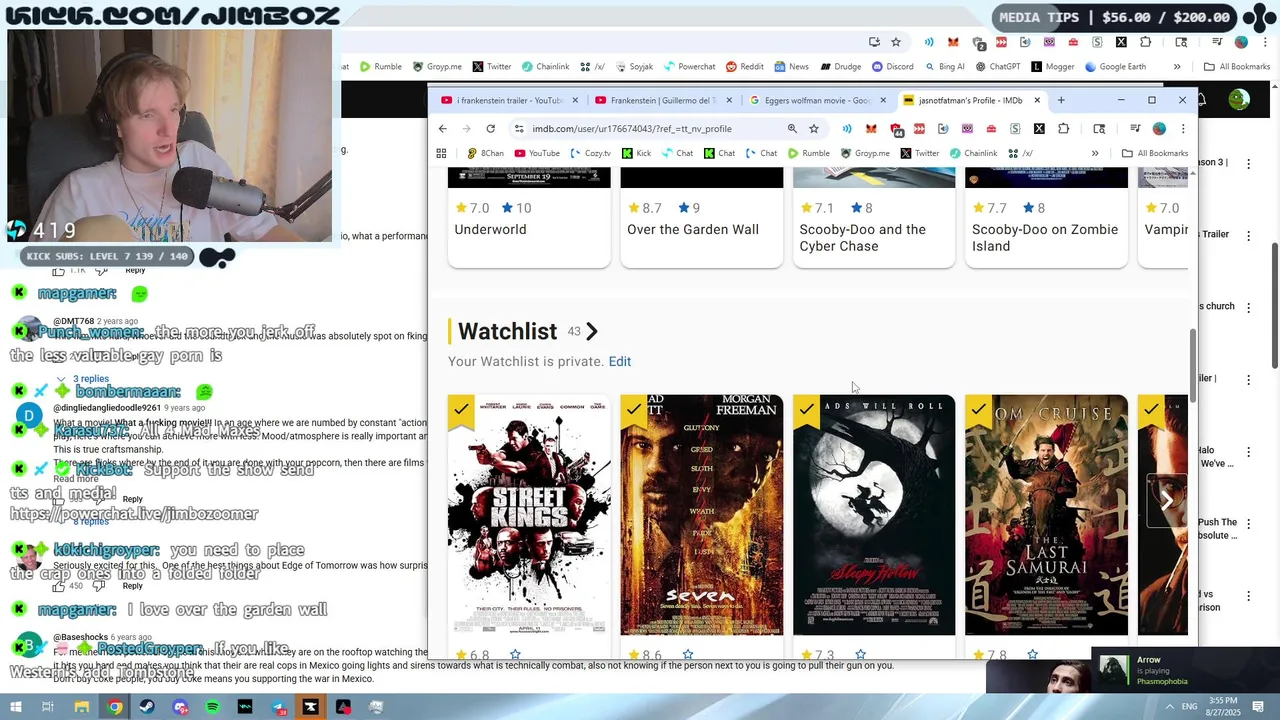Open the Discord bookmark in back window
Viewport: 1280px width, 720px height.
892,67
